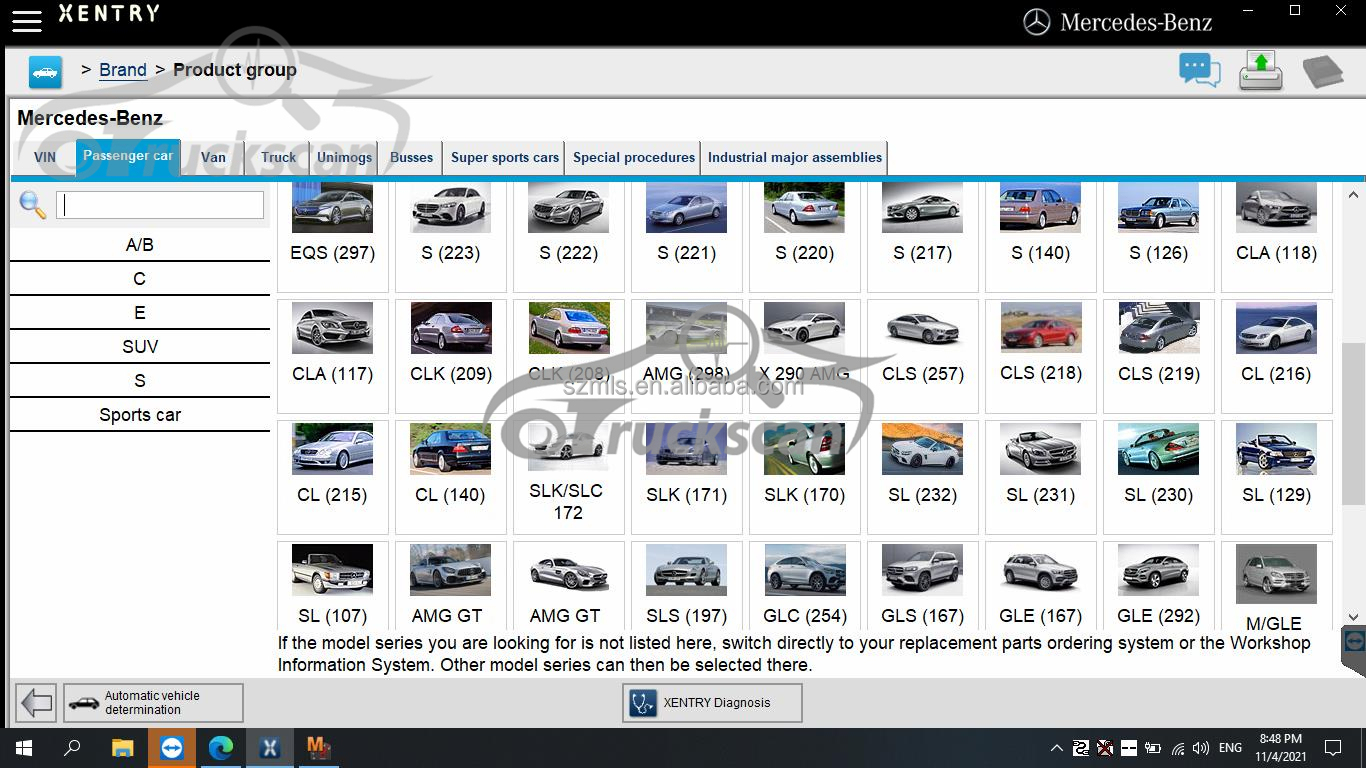Open Microsoft Edge from taskbar
1366x768 pixels.
click(x=221, y=748)
